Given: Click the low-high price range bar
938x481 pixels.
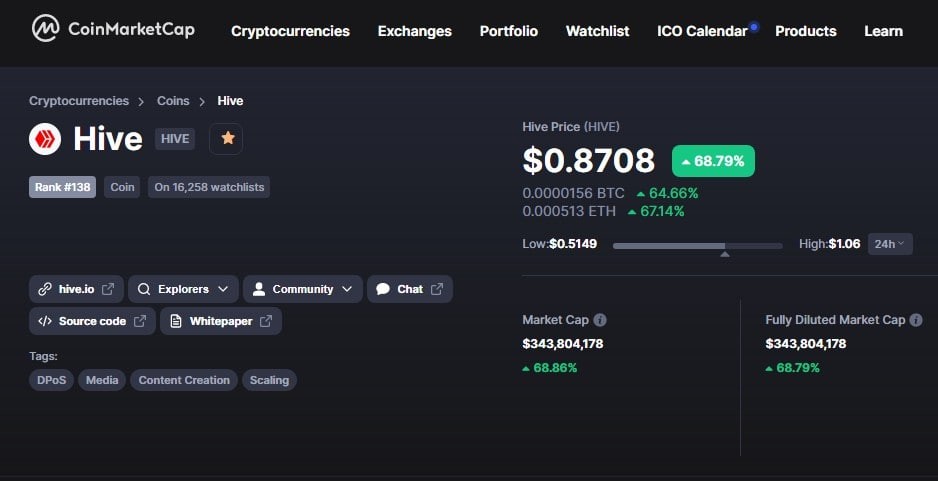Looking at the screenshot, I should coord(698,246).
